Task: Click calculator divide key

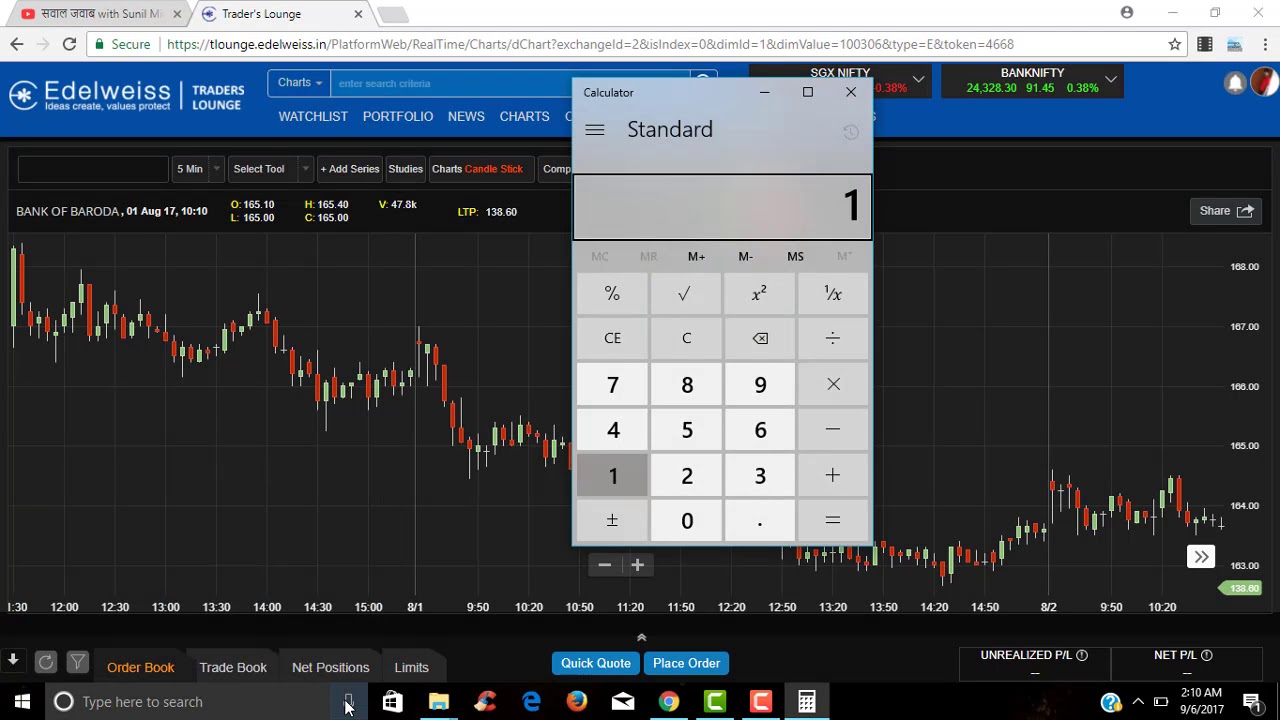Action: [x=833, y=338]
